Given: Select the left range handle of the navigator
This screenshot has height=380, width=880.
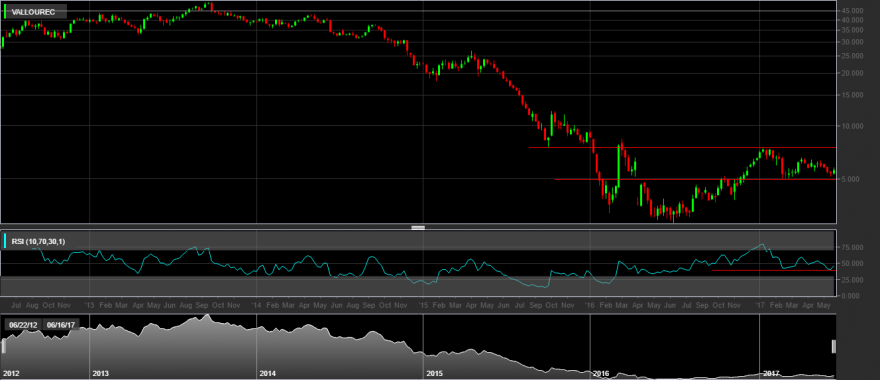Looking at the screenshot, I should point(3,346).
